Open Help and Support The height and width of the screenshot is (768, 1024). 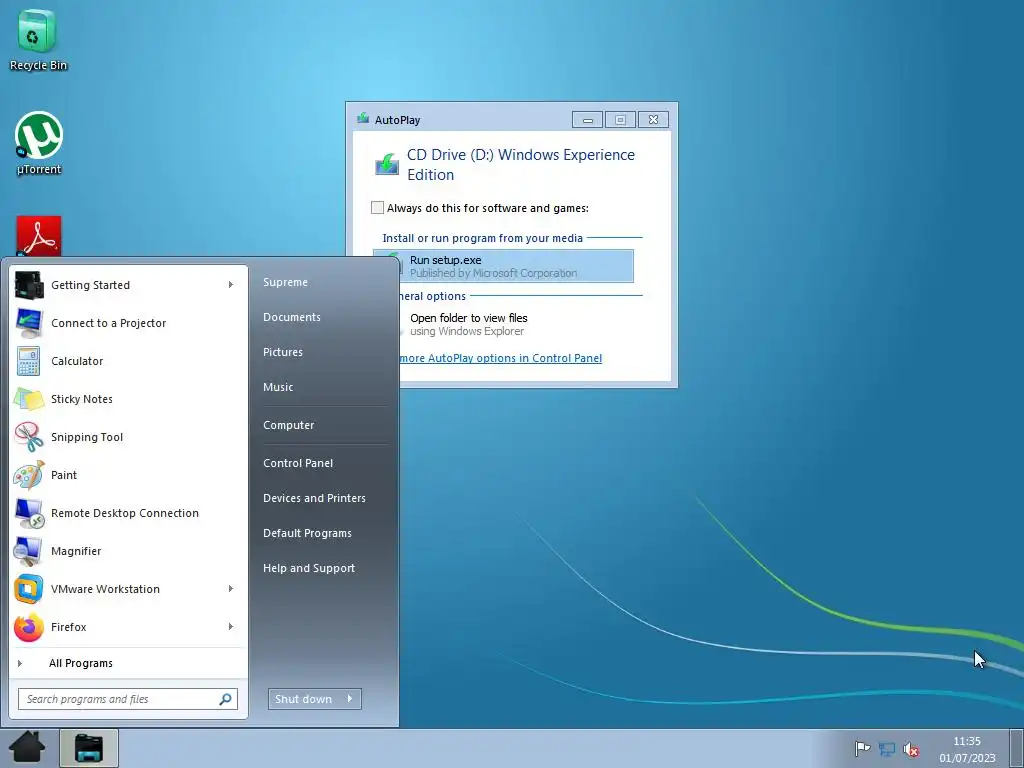pyautogui.click(x=309, y=568)
